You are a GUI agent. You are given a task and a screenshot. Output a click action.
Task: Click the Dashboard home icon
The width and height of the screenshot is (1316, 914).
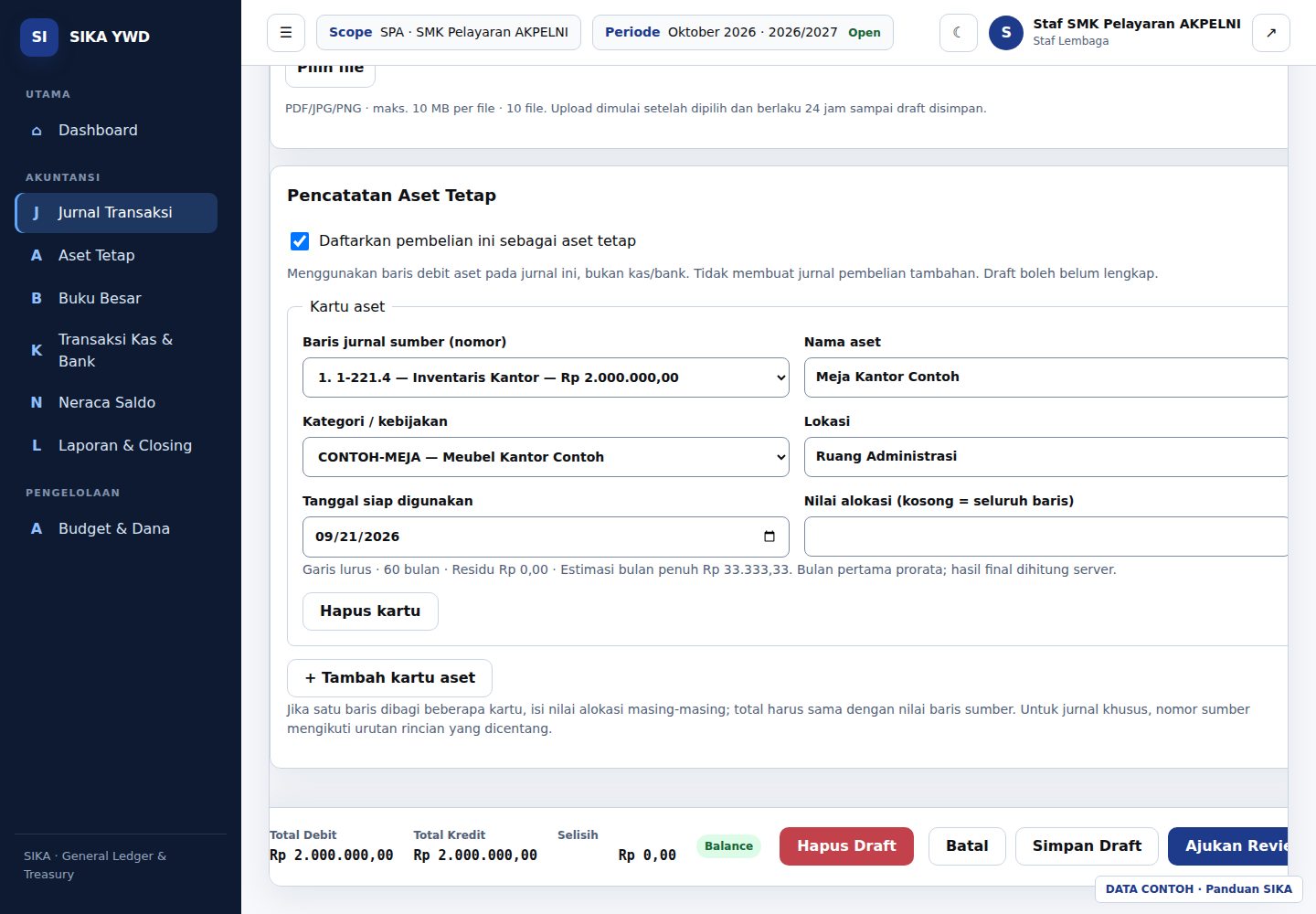37,131
